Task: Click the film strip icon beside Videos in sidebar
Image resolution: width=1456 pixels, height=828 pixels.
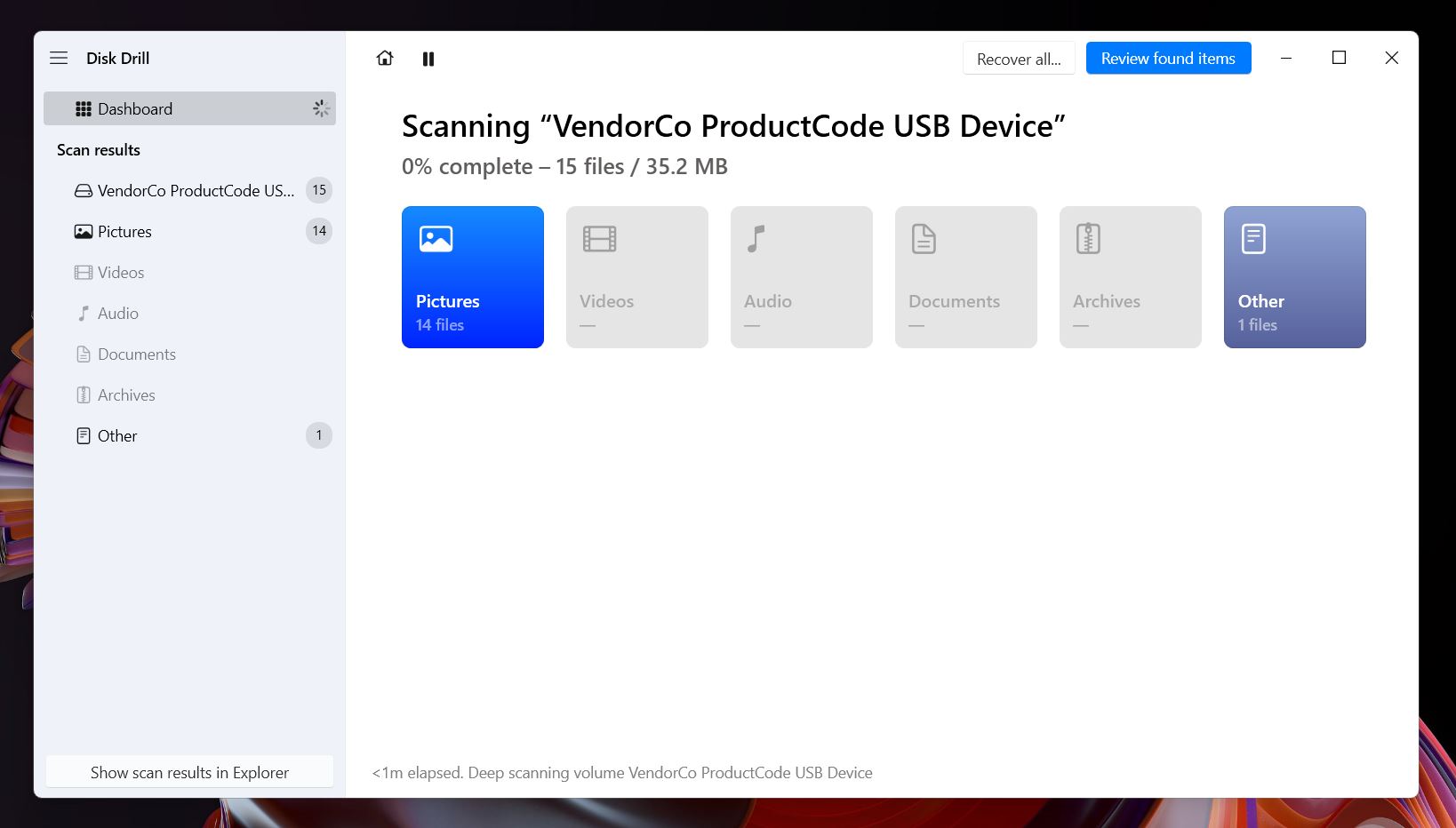Action: click(84, 272)
